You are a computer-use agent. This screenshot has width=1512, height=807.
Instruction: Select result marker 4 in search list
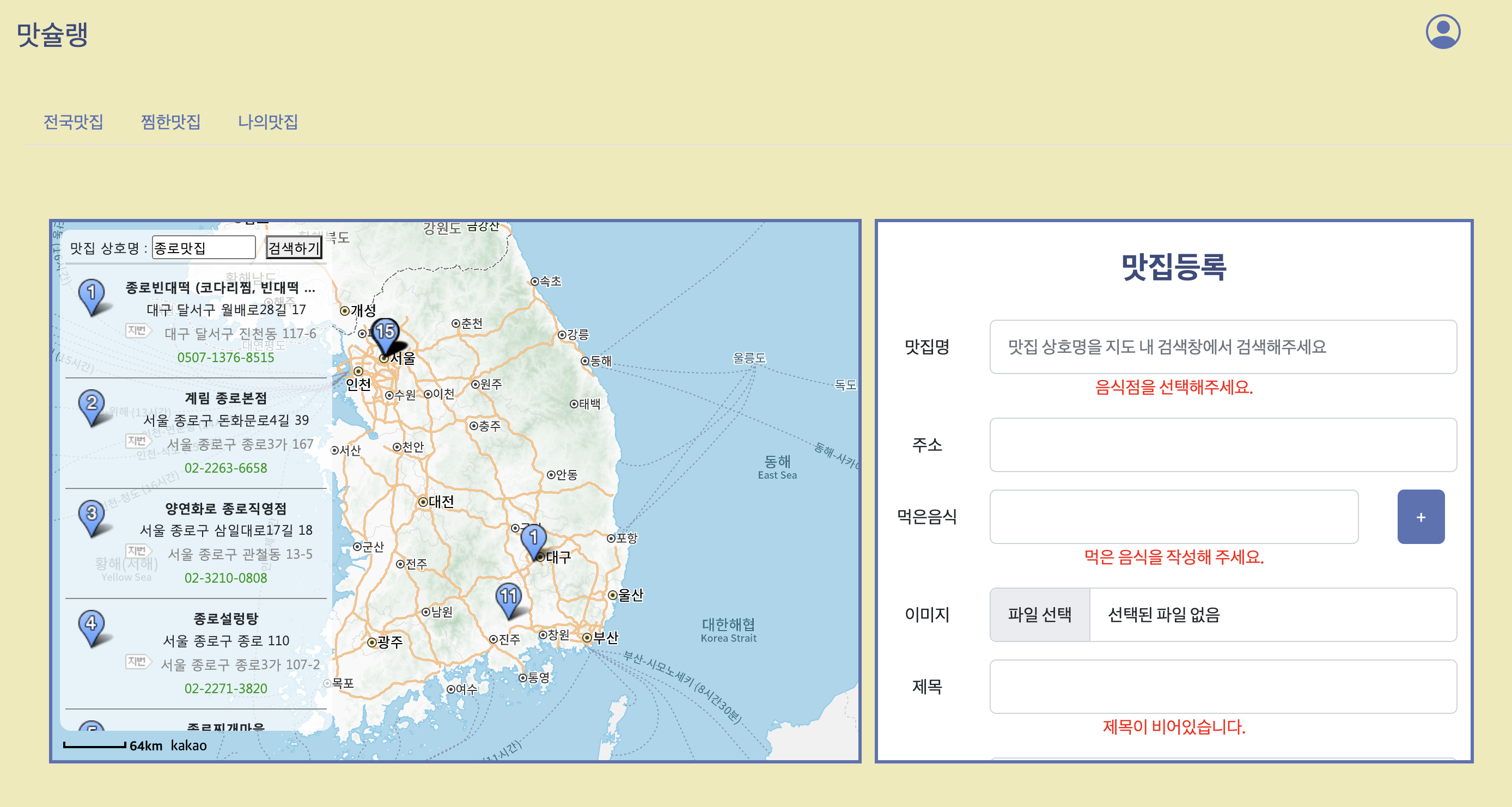click(x=91, y=625)
